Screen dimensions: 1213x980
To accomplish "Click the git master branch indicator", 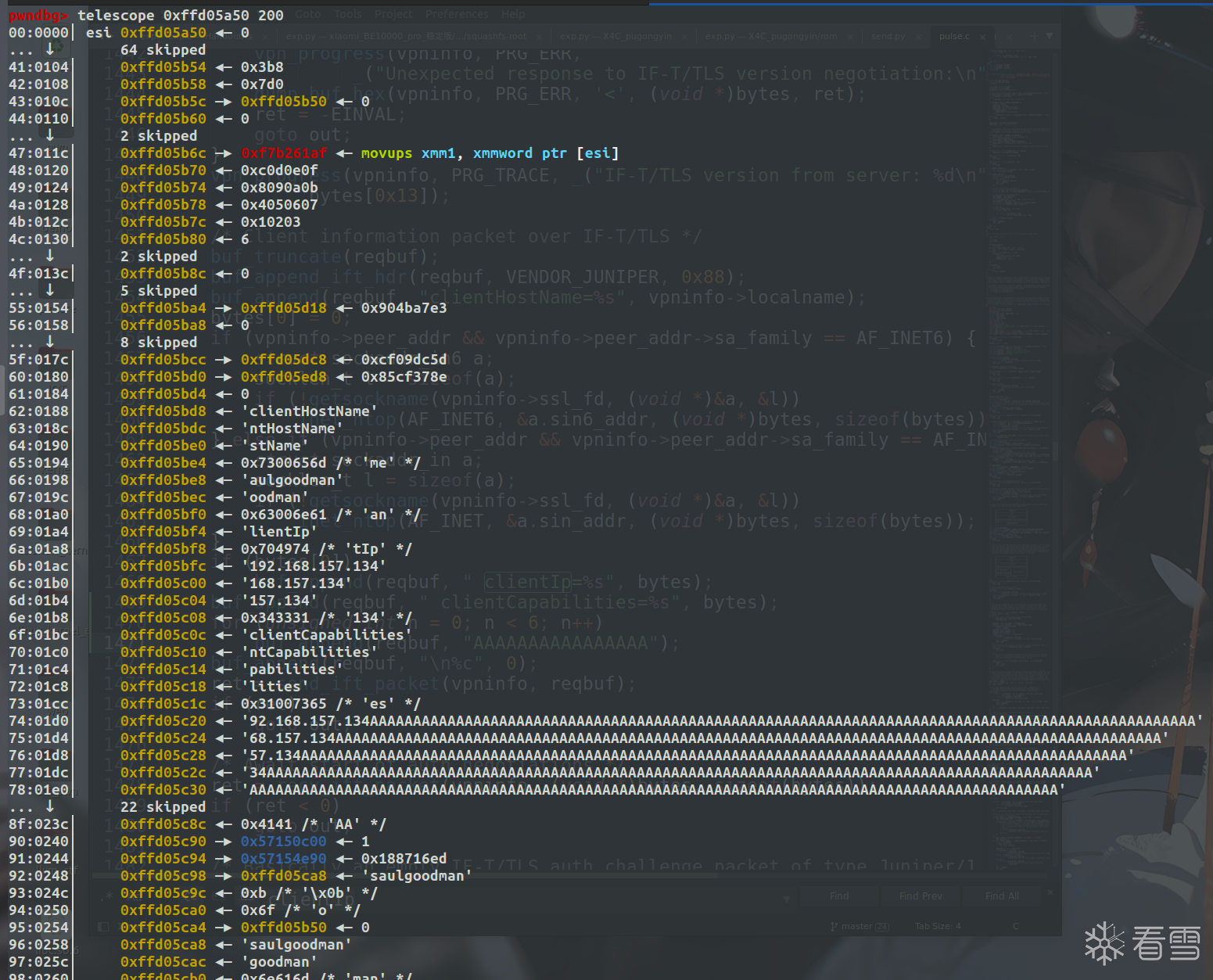I will click(x=860, y=926).
